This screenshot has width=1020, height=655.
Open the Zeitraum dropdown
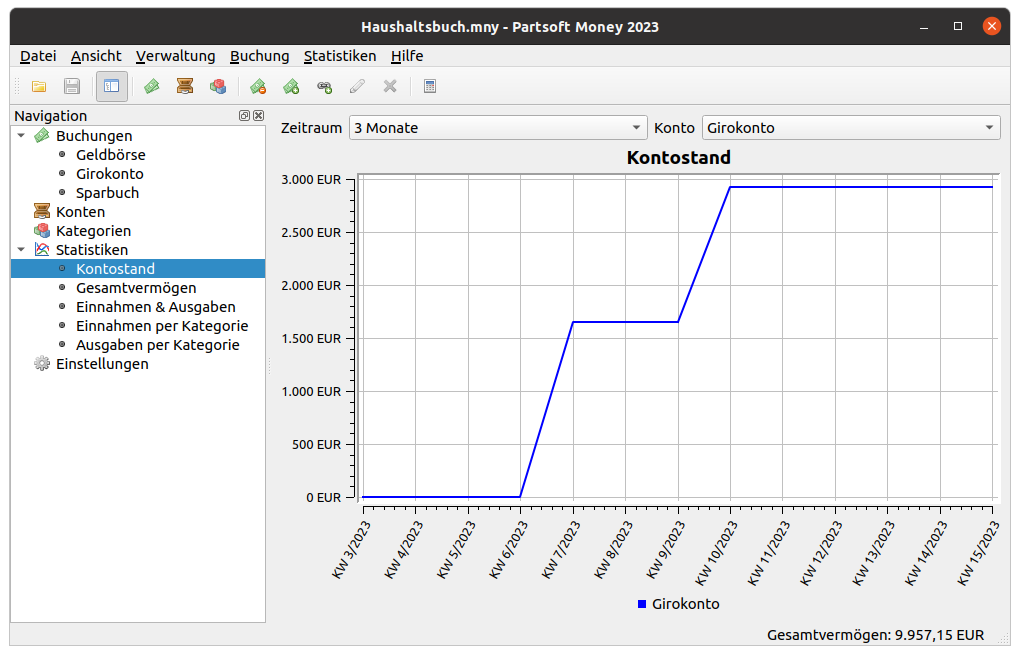click(498, 128)
